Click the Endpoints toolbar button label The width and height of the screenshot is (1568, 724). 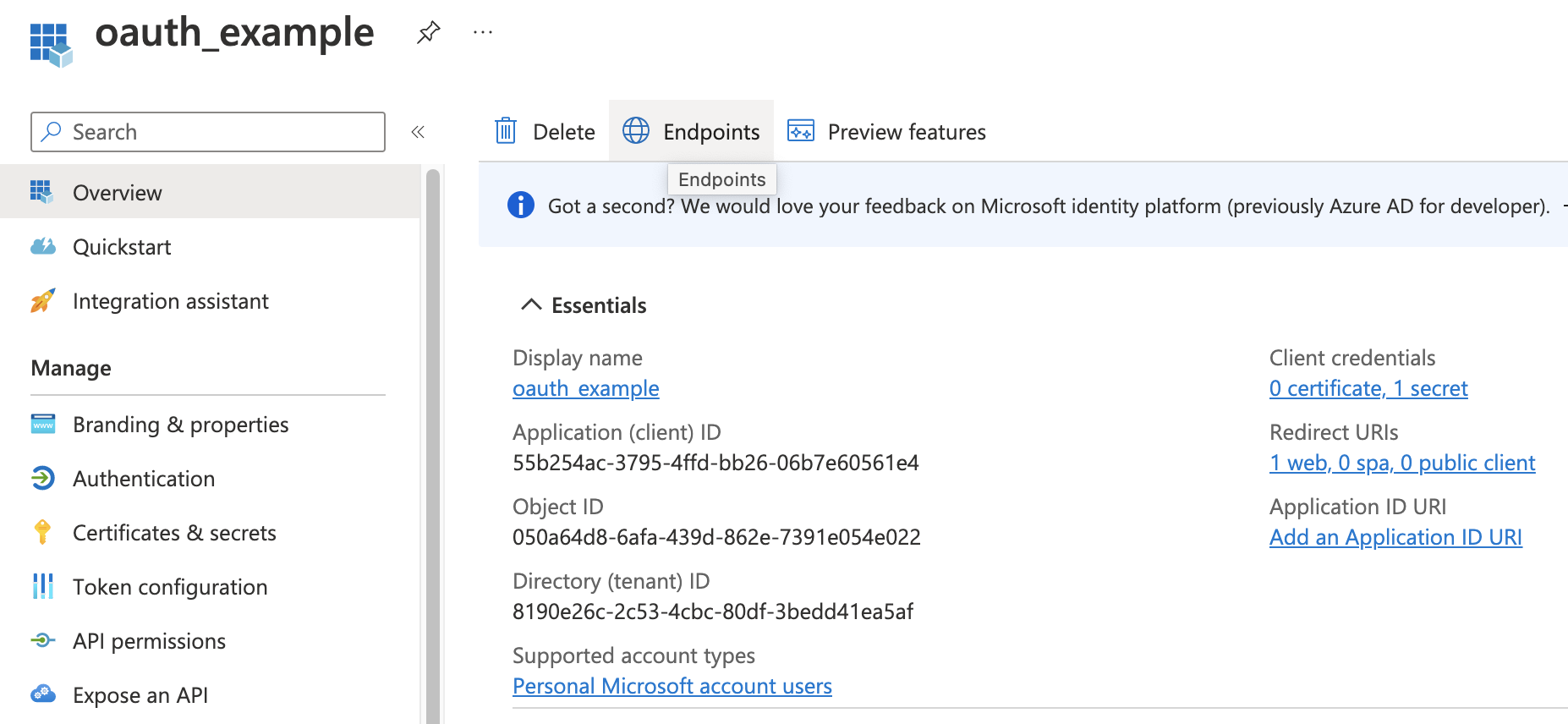click(x=711, y=132)
